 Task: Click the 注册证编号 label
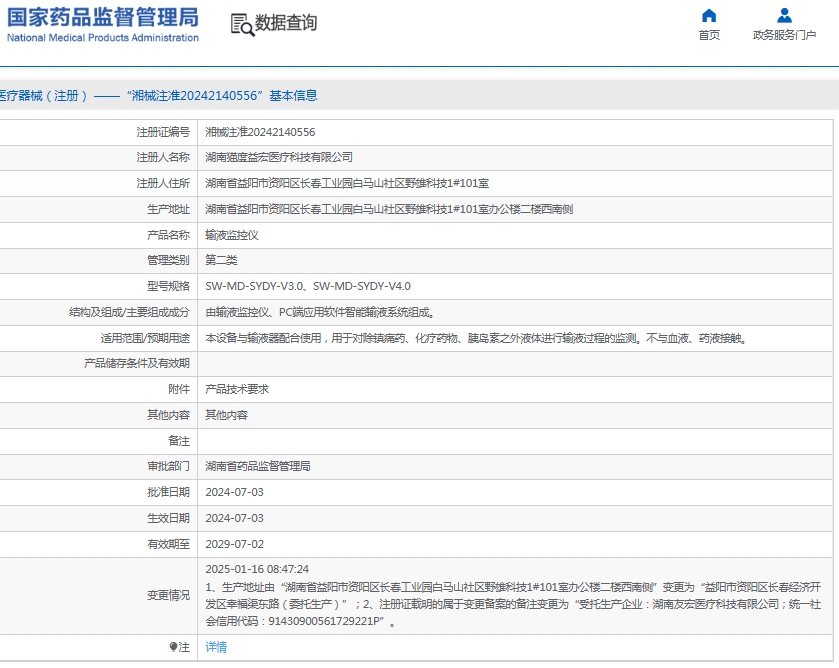click(x=163, y=132)
